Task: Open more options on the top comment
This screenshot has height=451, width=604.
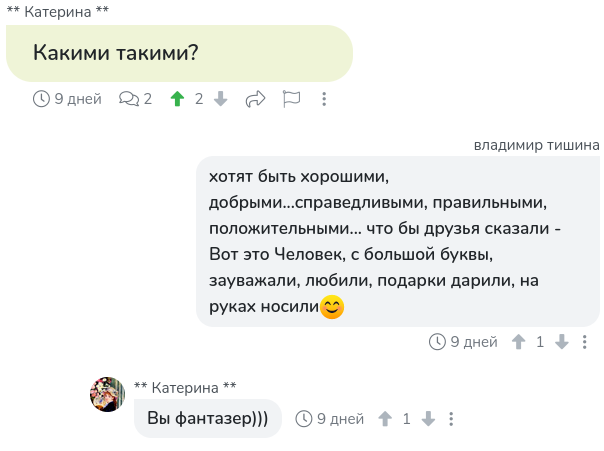Action: [x=324, y=99]
